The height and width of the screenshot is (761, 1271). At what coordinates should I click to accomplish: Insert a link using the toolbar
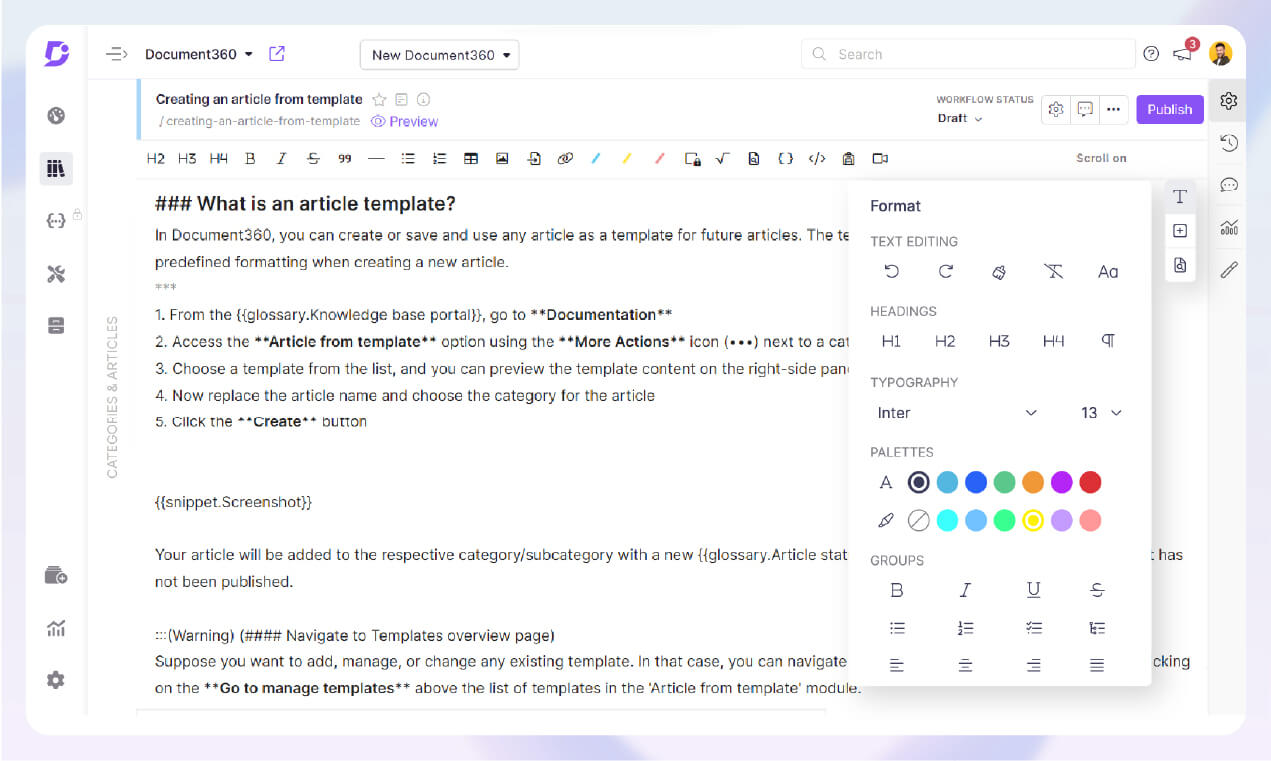pyautogui.click(x=565, y=158)
